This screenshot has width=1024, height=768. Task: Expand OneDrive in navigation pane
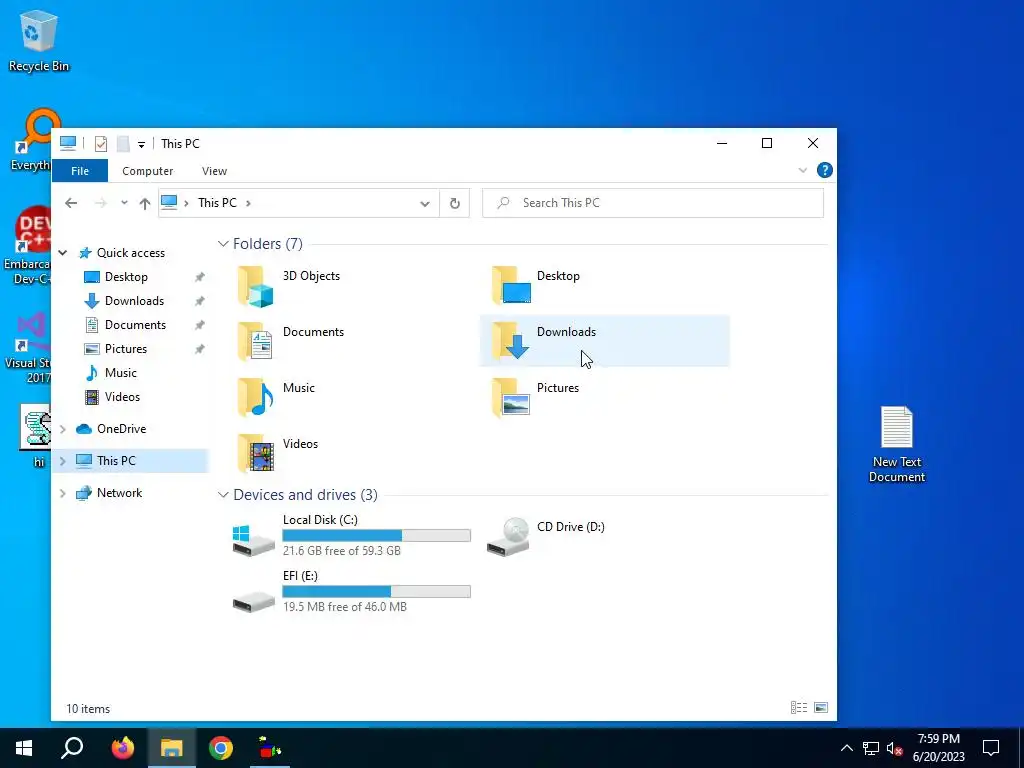tap(63, 429)
